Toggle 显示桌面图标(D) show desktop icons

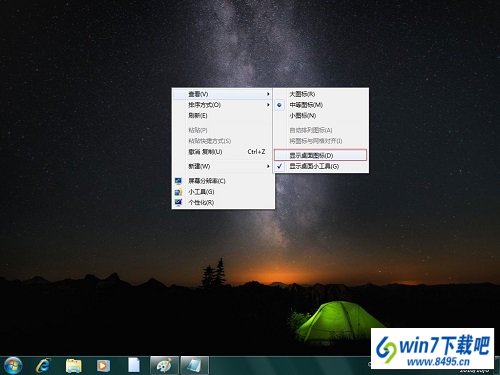pyautogui.click(x=321, y=155)
